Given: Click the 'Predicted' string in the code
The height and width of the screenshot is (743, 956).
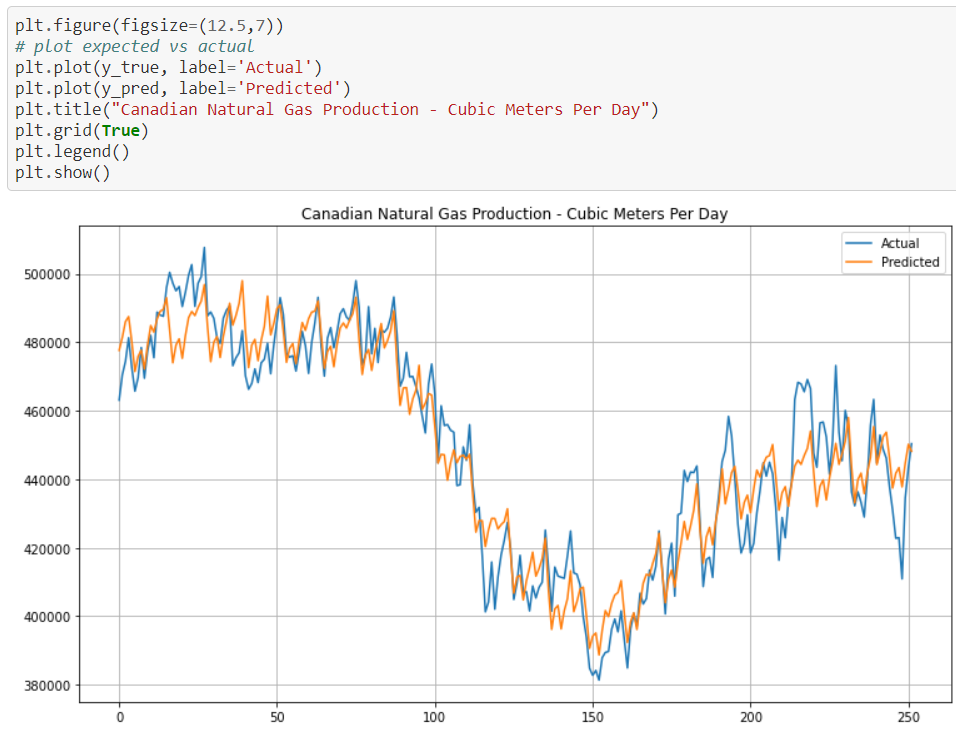Looking at the screenshot, I should click(288, 88).
